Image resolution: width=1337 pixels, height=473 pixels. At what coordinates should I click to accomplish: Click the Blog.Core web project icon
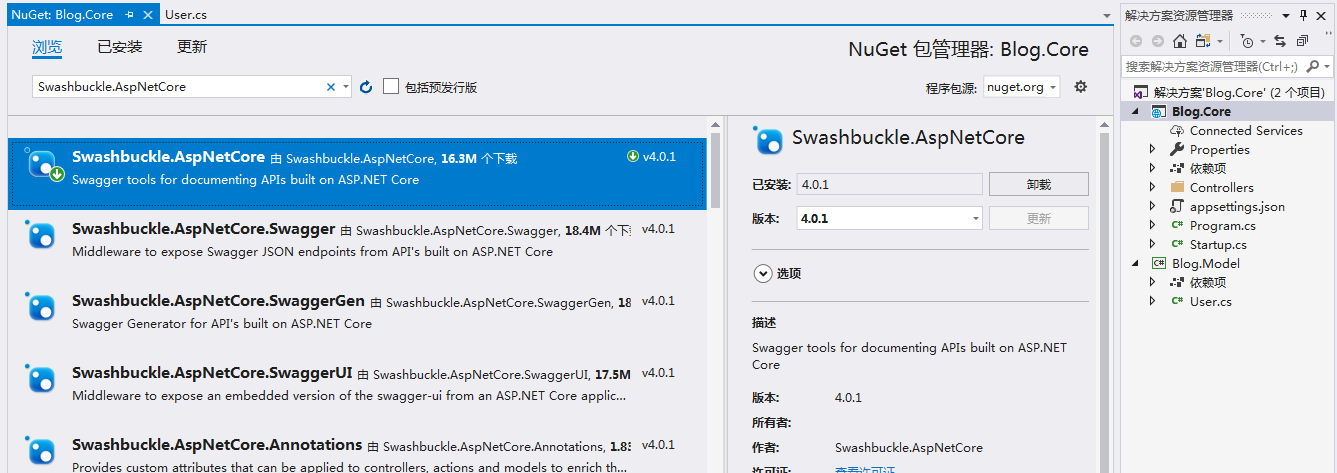point(1159,112)
